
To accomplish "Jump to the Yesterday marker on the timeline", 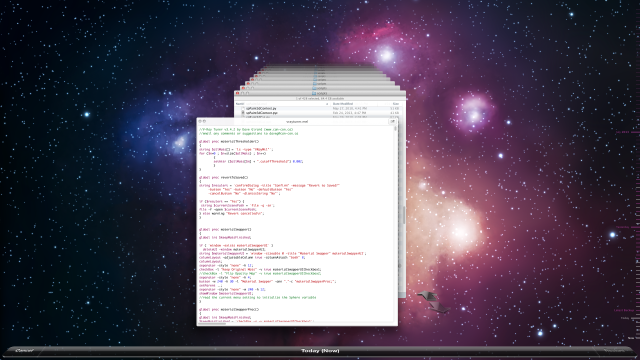I will [623, 227].
